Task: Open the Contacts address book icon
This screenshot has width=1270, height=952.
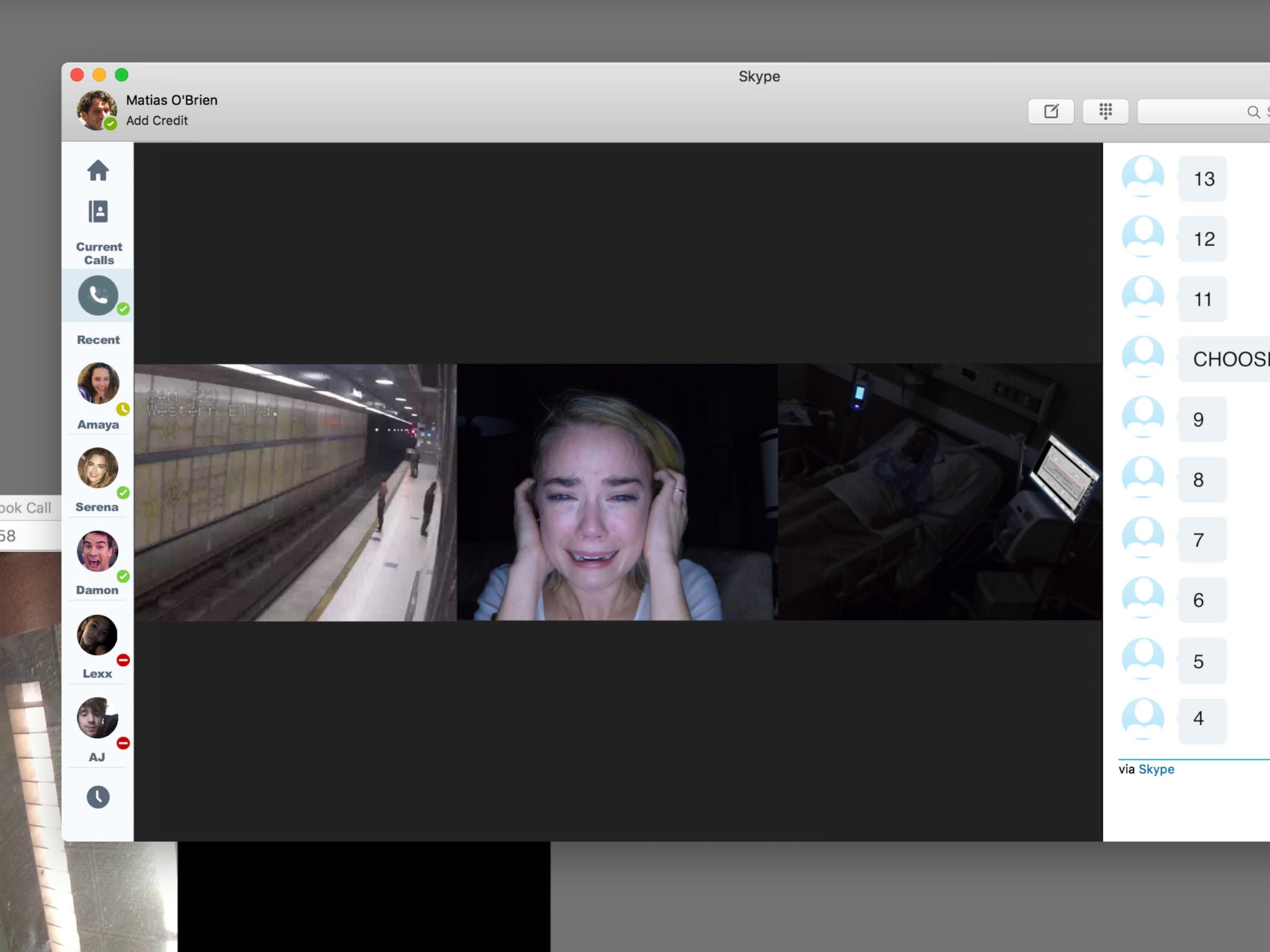Action: coord(98,211)
